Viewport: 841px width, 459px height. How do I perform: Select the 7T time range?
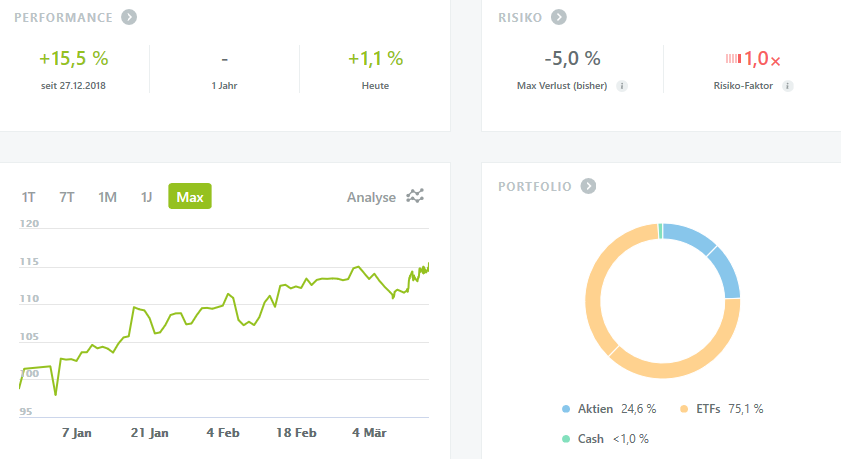pos(67,197)
